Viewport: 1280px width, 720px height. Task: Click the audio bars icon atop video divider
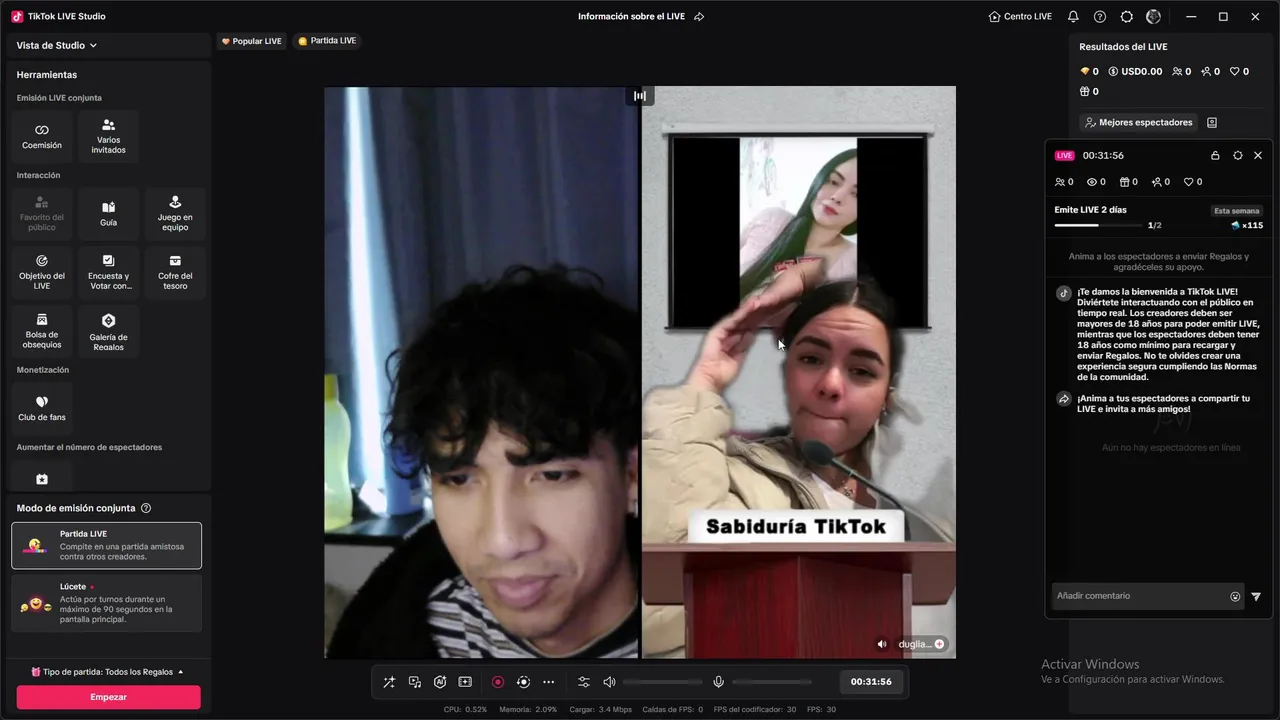point(640,95)
